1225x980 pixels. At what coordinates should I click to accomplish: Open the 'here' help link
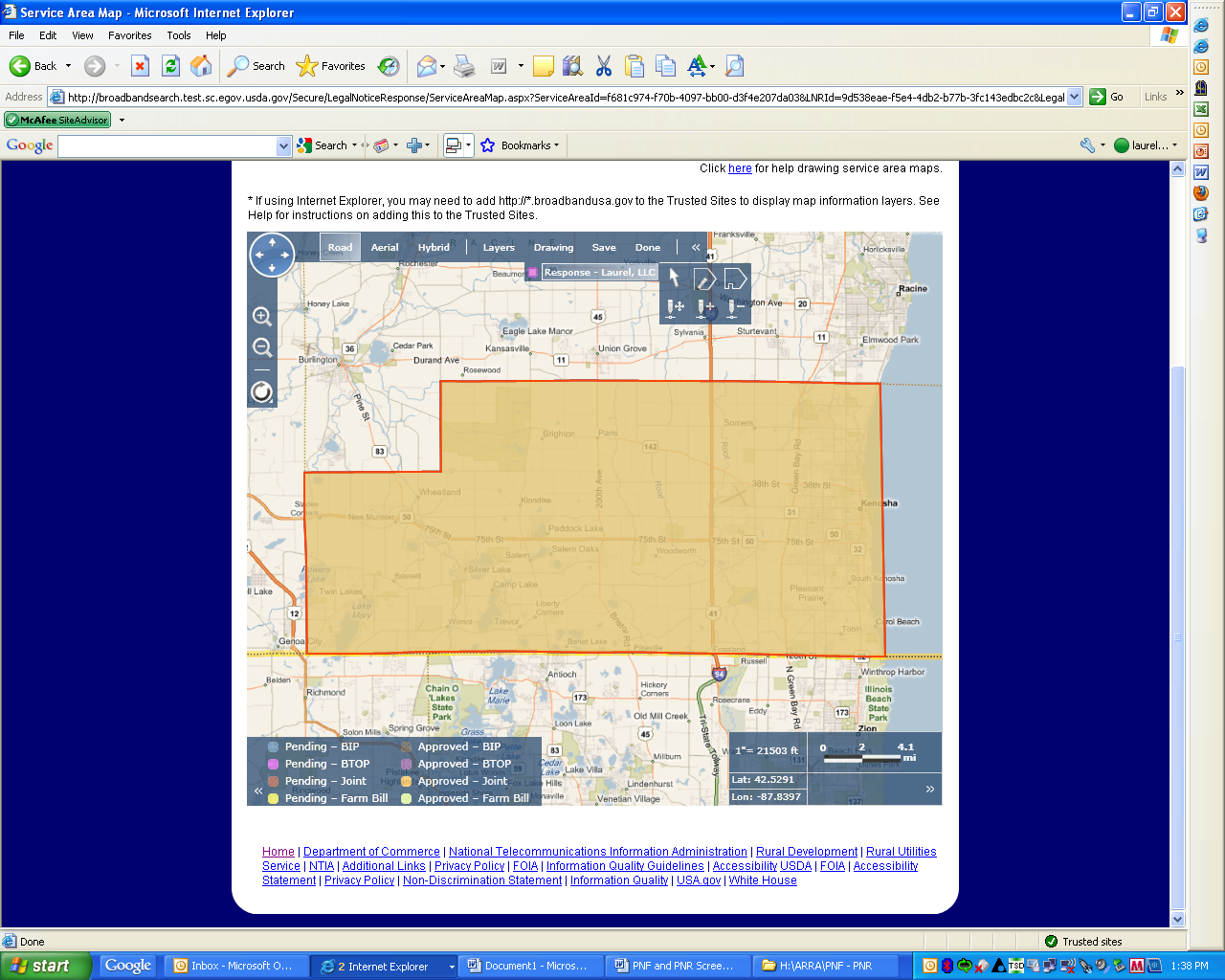pyautogui.click(x=740, y=168)
